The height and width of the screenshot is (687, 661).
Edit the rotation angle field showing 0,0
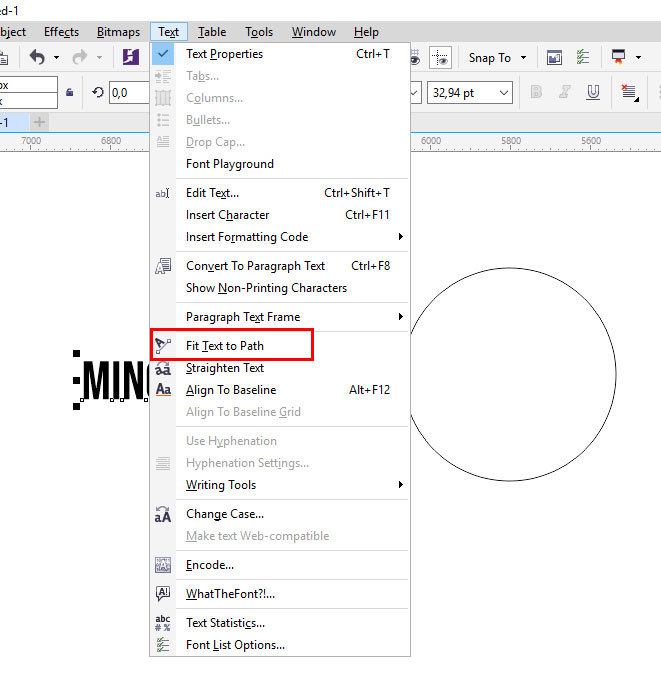tap(130, 92)
